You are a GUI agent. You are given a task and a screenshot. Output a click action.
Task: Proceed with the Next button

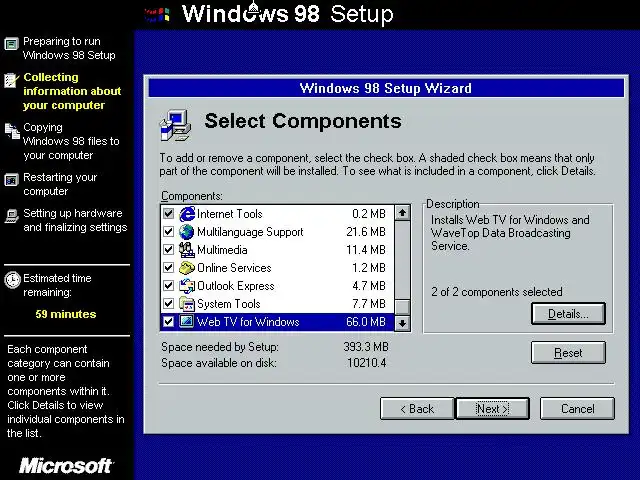(493, 409)
